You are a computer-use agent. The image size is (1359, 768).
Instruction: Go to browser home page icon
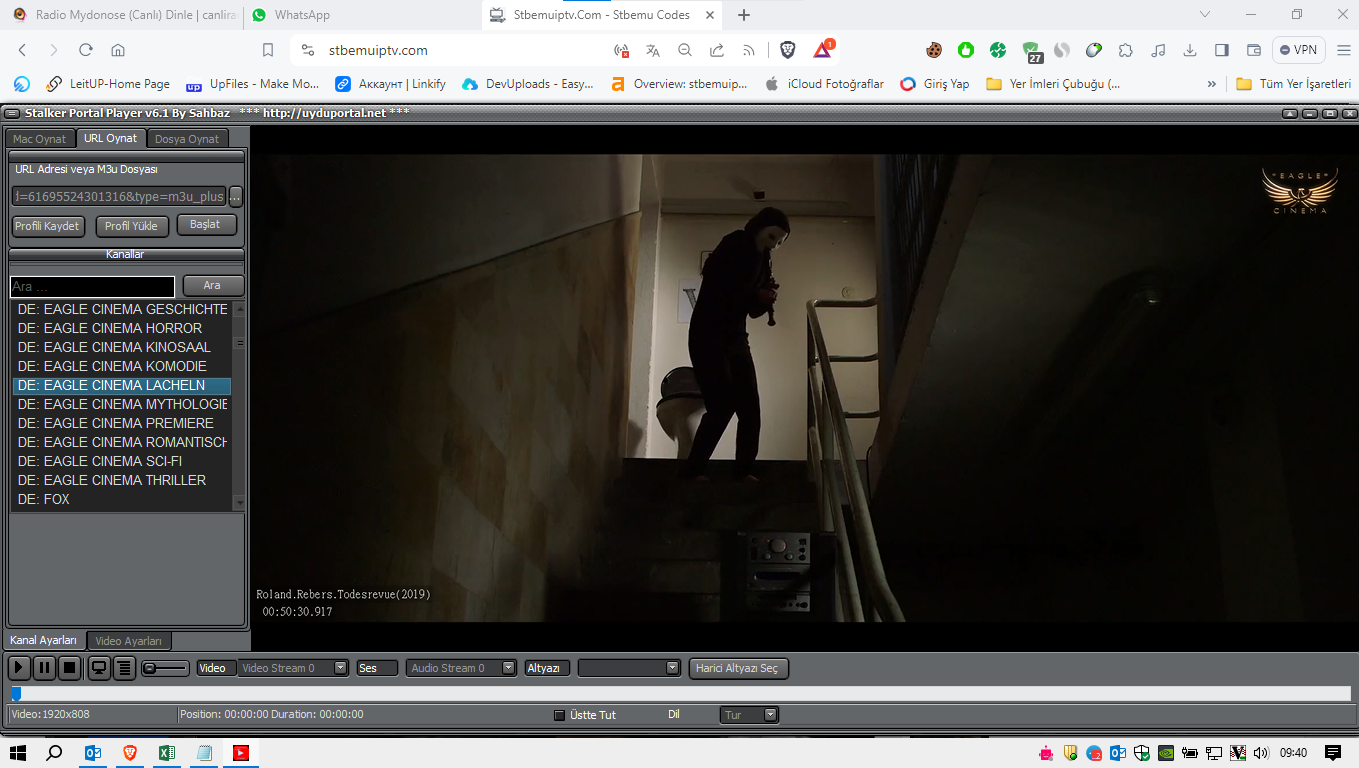coord(118,50)
